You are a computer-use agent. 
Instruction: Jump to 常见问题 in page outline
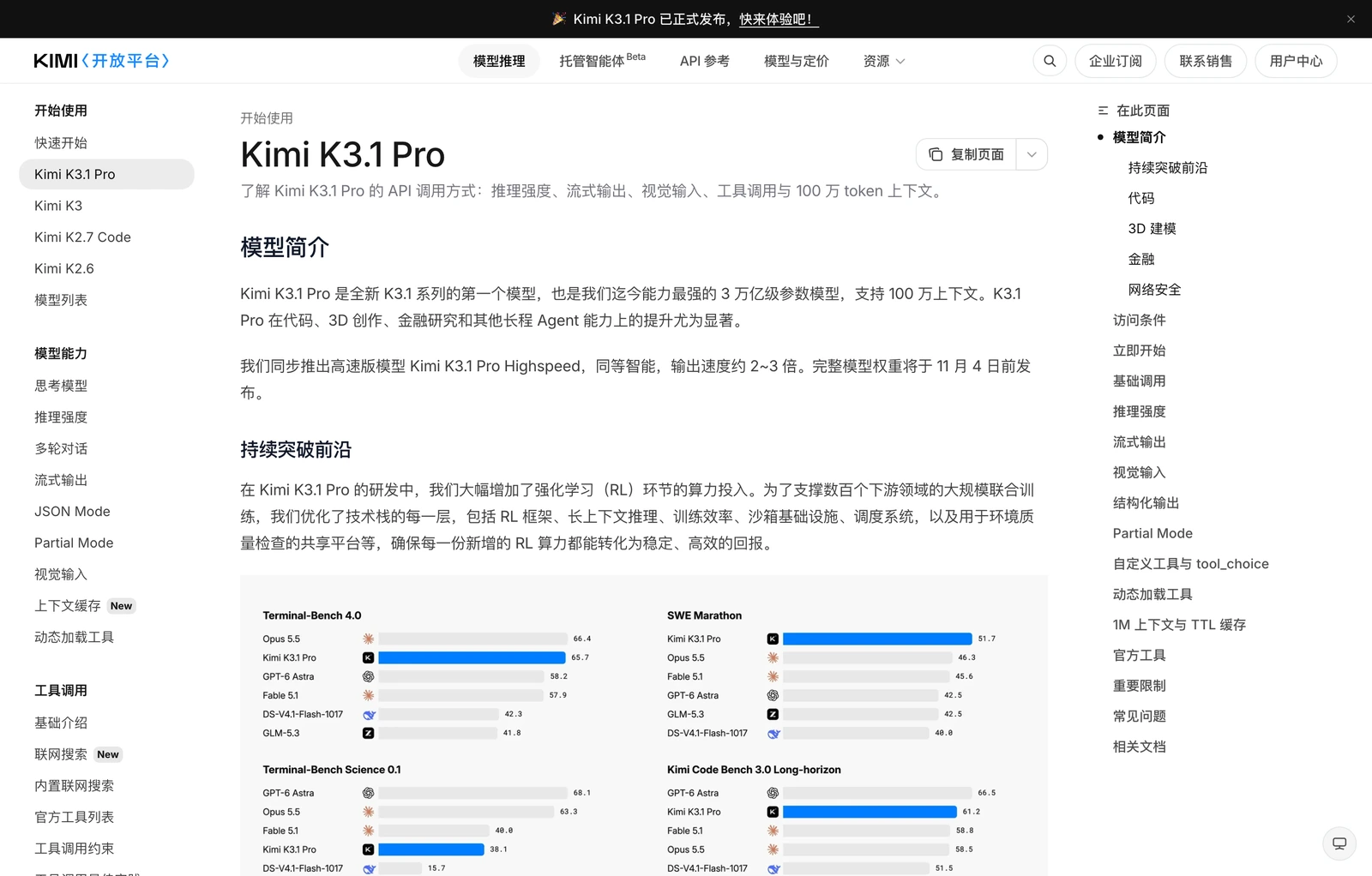[x=1139, y=717]
